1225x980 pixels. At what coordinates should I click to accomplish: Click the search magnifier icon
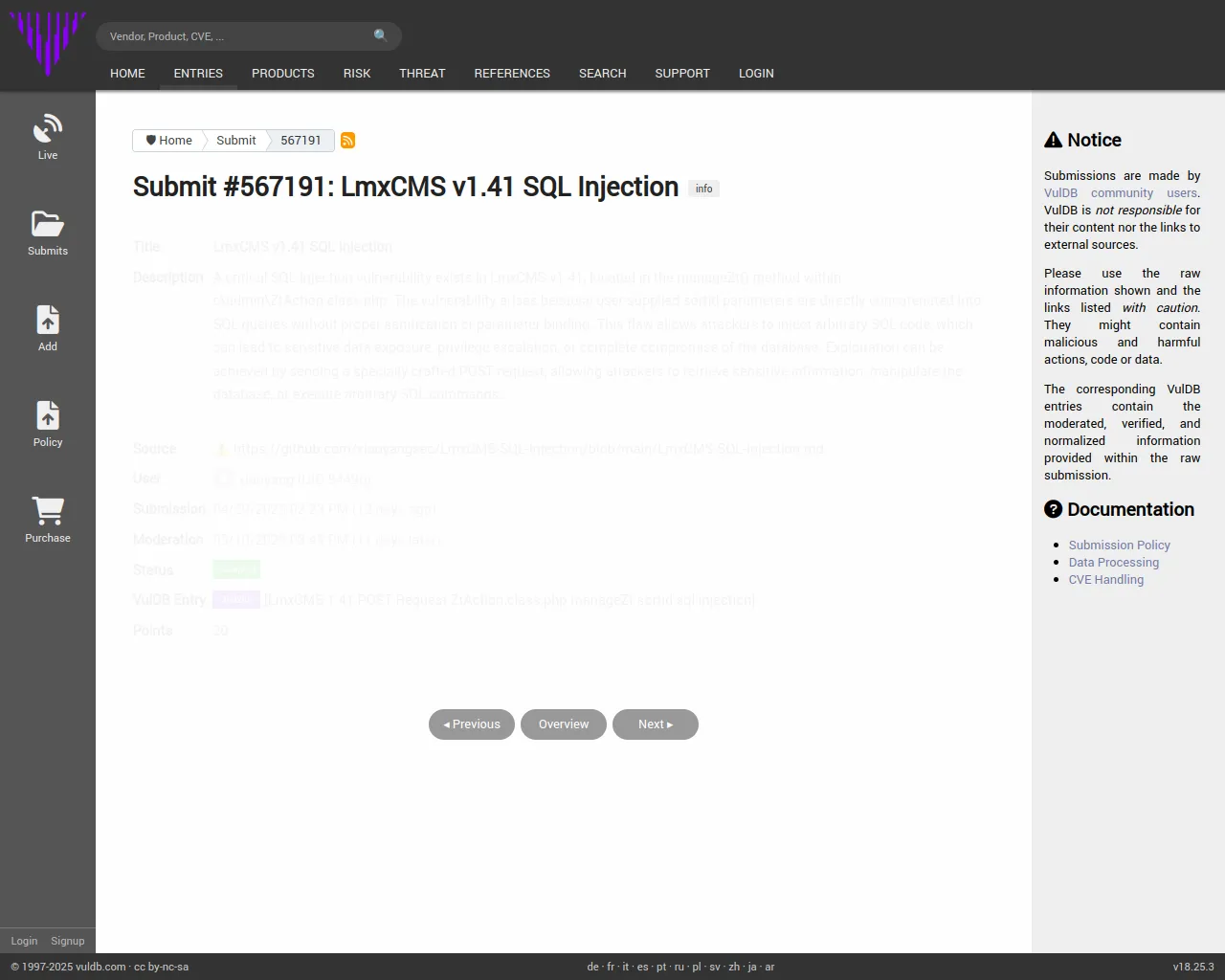pos(381,36)
